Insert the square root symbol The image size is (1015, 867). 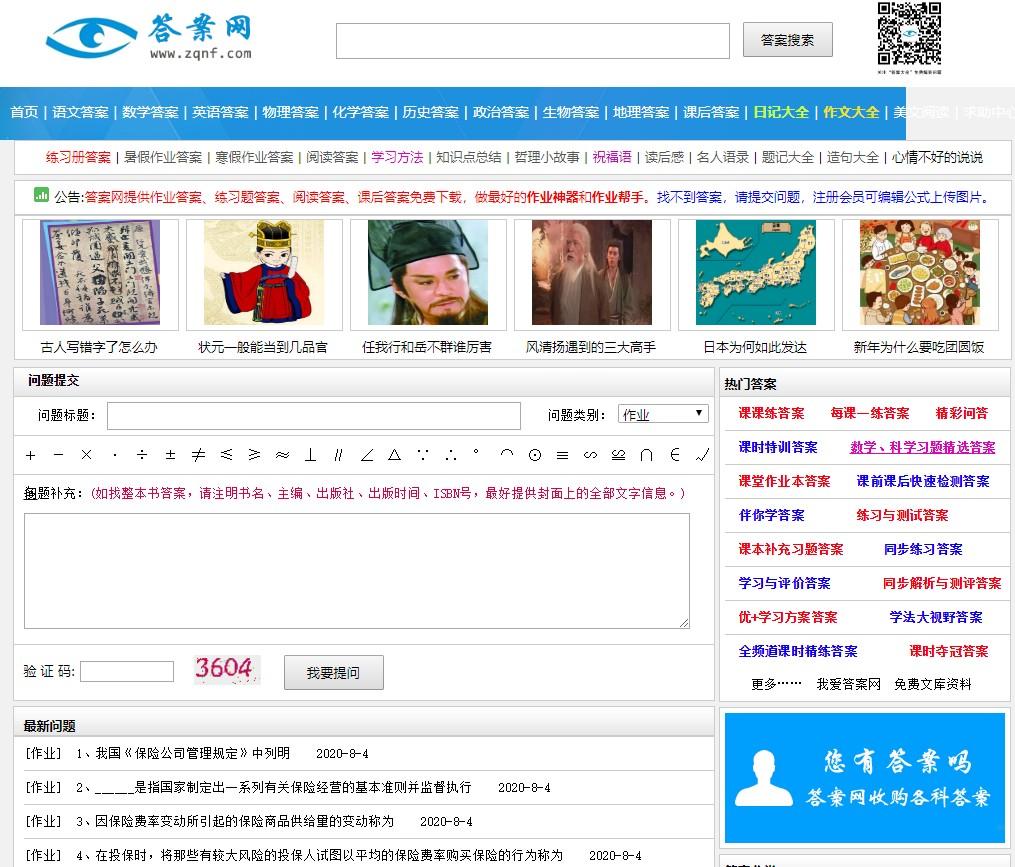coord(702,455)
